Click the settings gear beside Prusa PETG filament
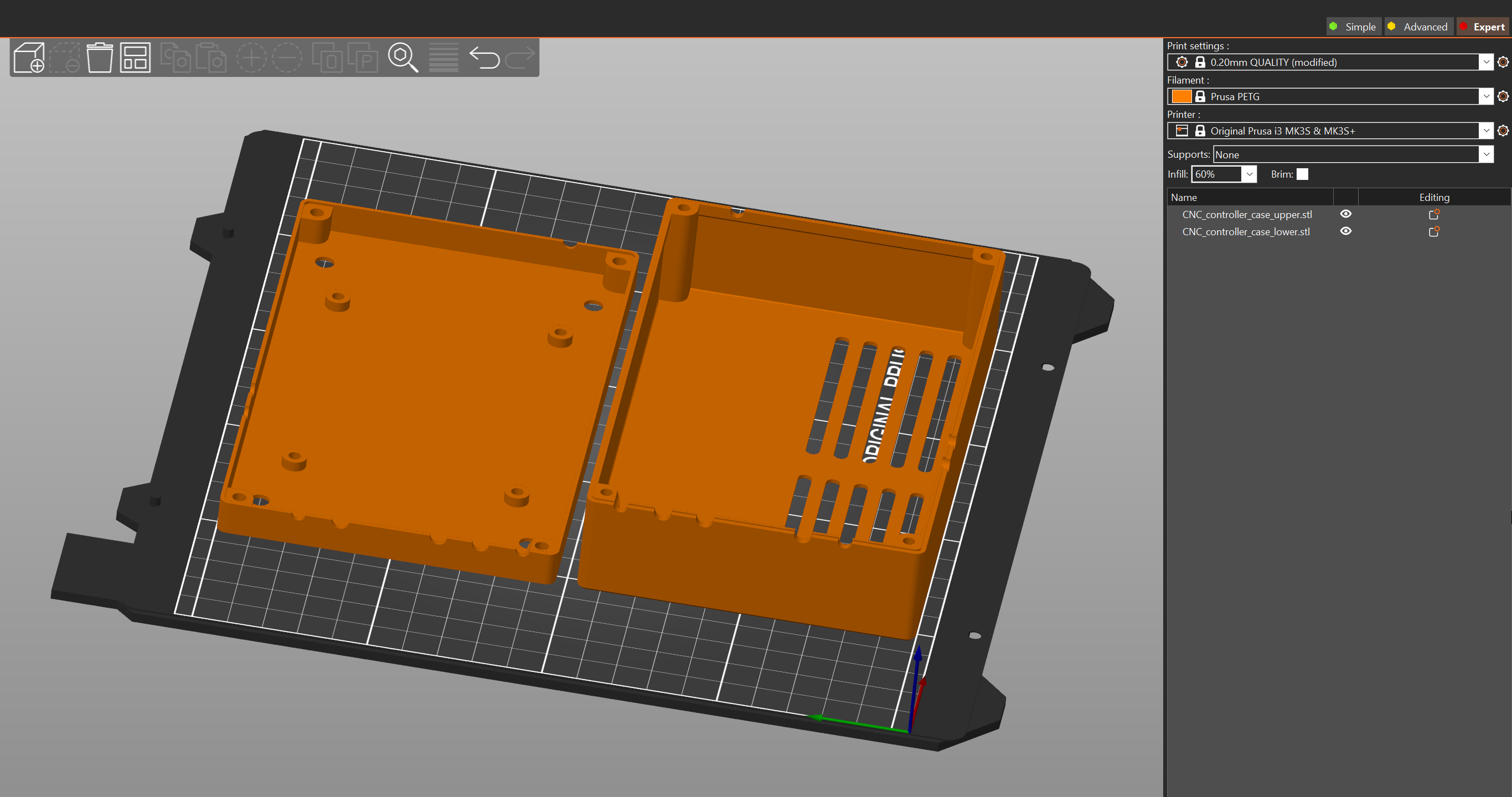The image size is (1512, 797). point(1503,96)
